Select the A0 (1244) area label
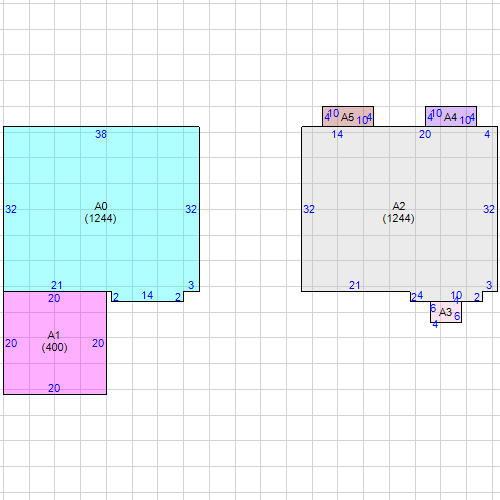Screen dimensions: 500x500 (x=100, y=212)
